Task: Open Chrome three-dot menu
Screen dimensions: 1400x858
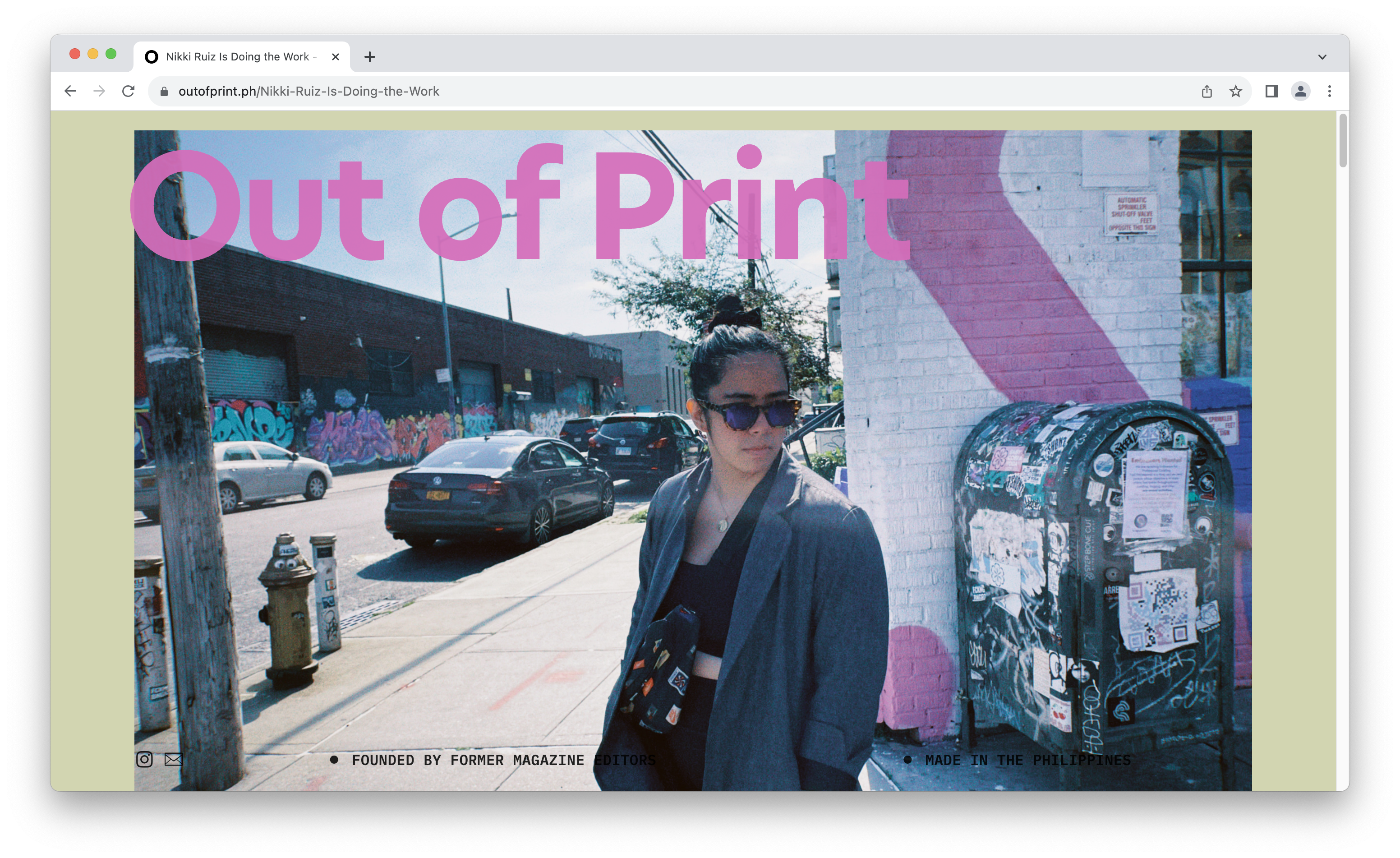Action: (1329, 91)
